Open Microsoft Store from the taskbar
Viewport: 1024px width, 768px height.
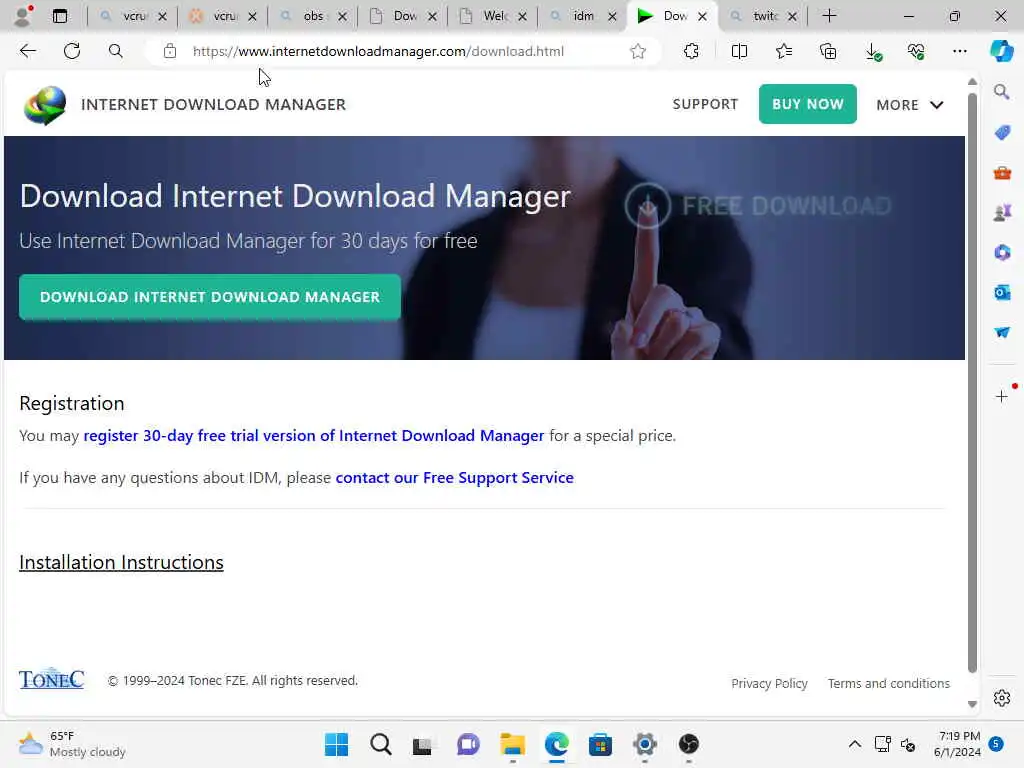click(x=600, y=744)
